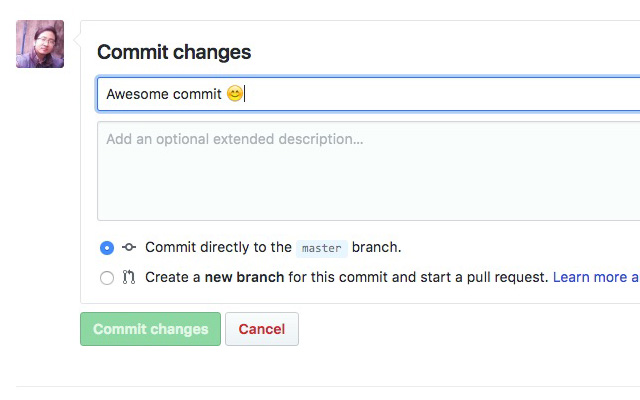Click the pull request icon
Image resolution: width=640 pixels, height=400 pixels.
coord(129,278)
